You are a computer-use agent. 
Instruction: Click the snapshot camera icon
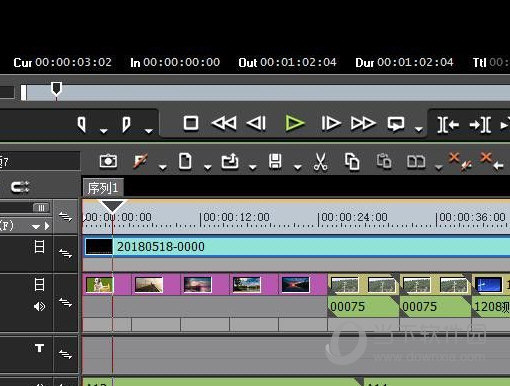(108, 161)
